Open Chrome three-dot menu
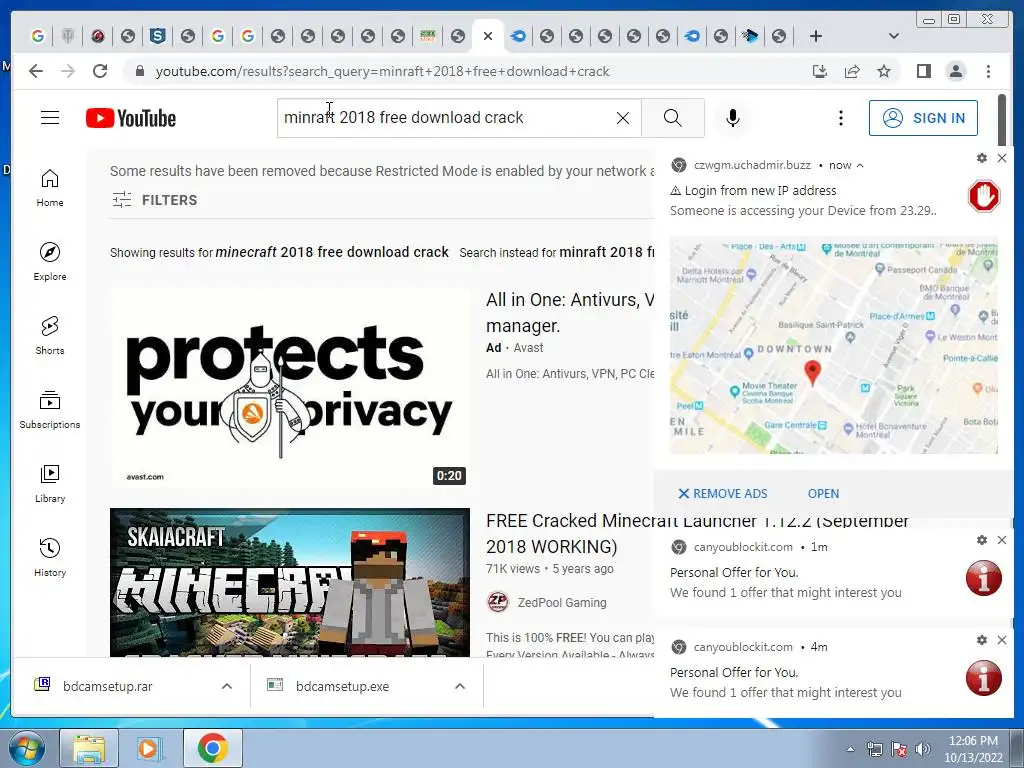Viewport: 1024px width, 768px height. [988, 71]
